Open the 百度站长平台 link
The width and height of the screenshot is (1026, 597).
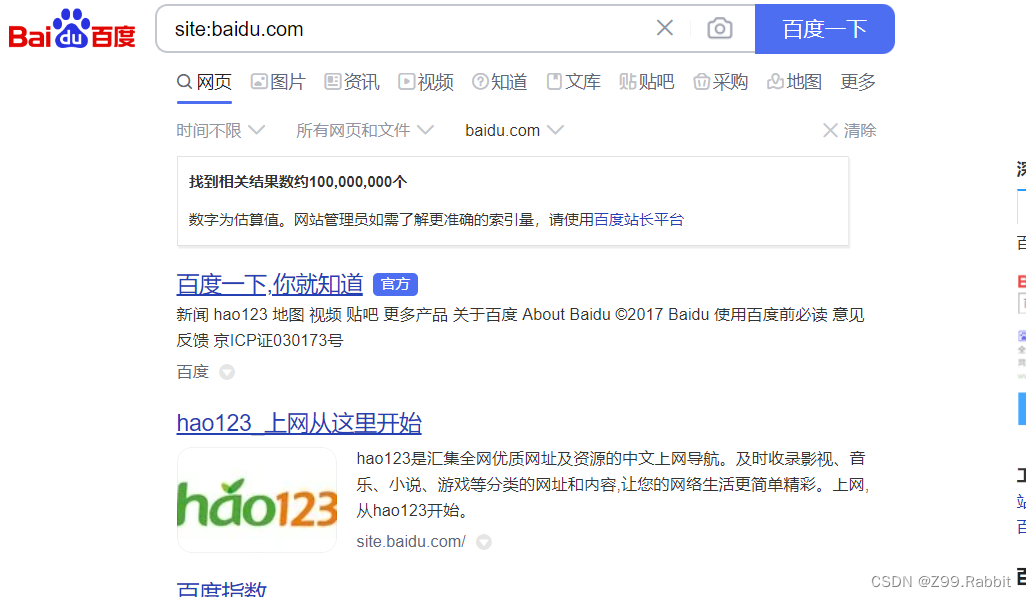[639, 219]
